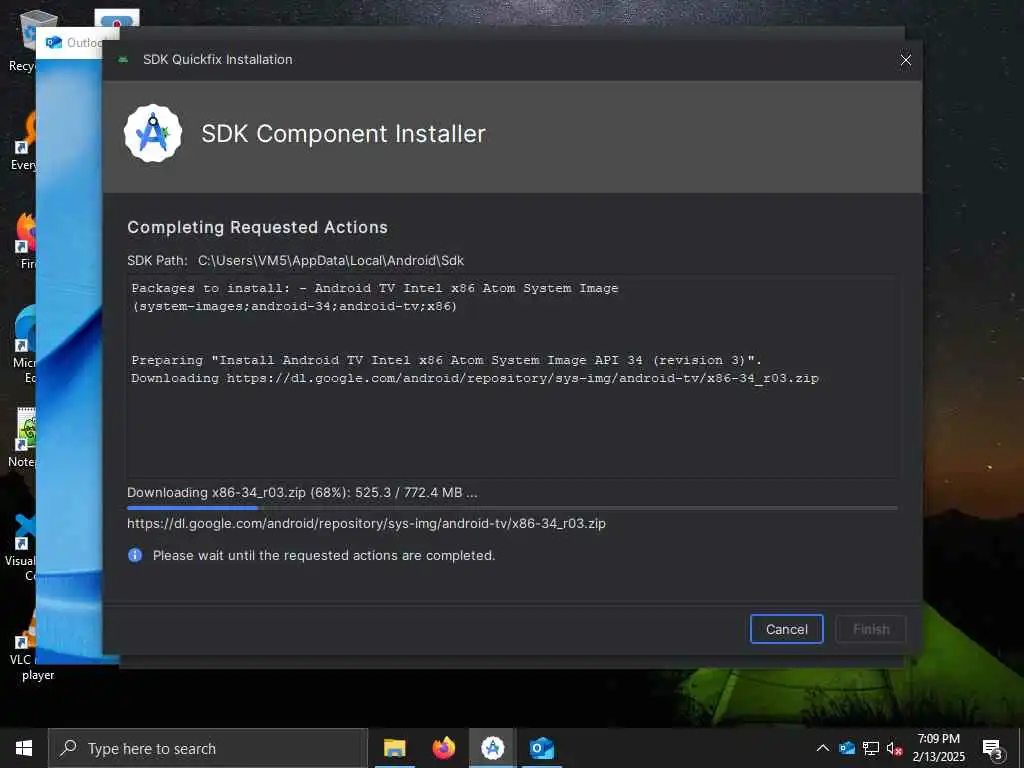Show hidden system tray icons

[823, 748]
